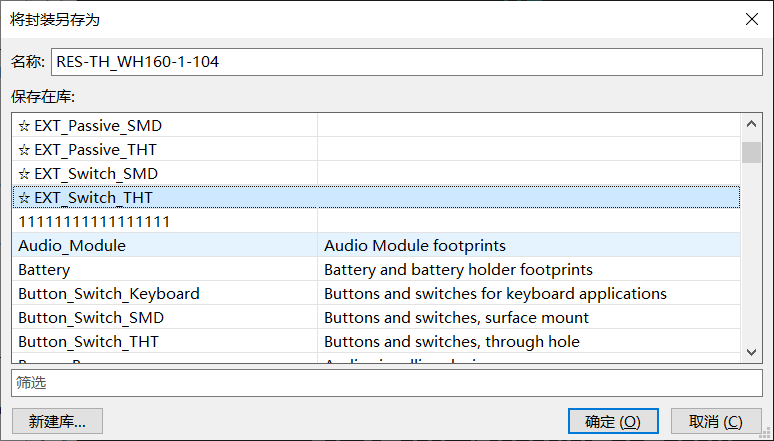Click the 取消 (C) cancel button
This screenshot has width=774, height=441.
[715, 422]
